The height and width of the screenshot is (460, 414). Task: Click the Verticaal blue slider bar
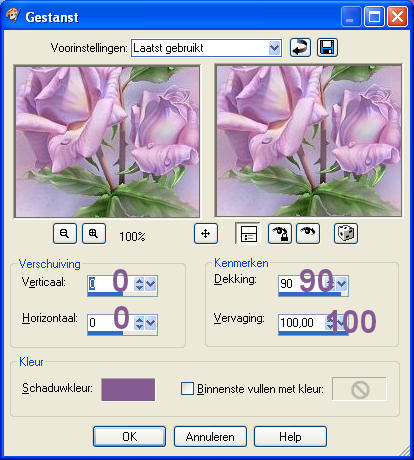click(x=105, y=294)
